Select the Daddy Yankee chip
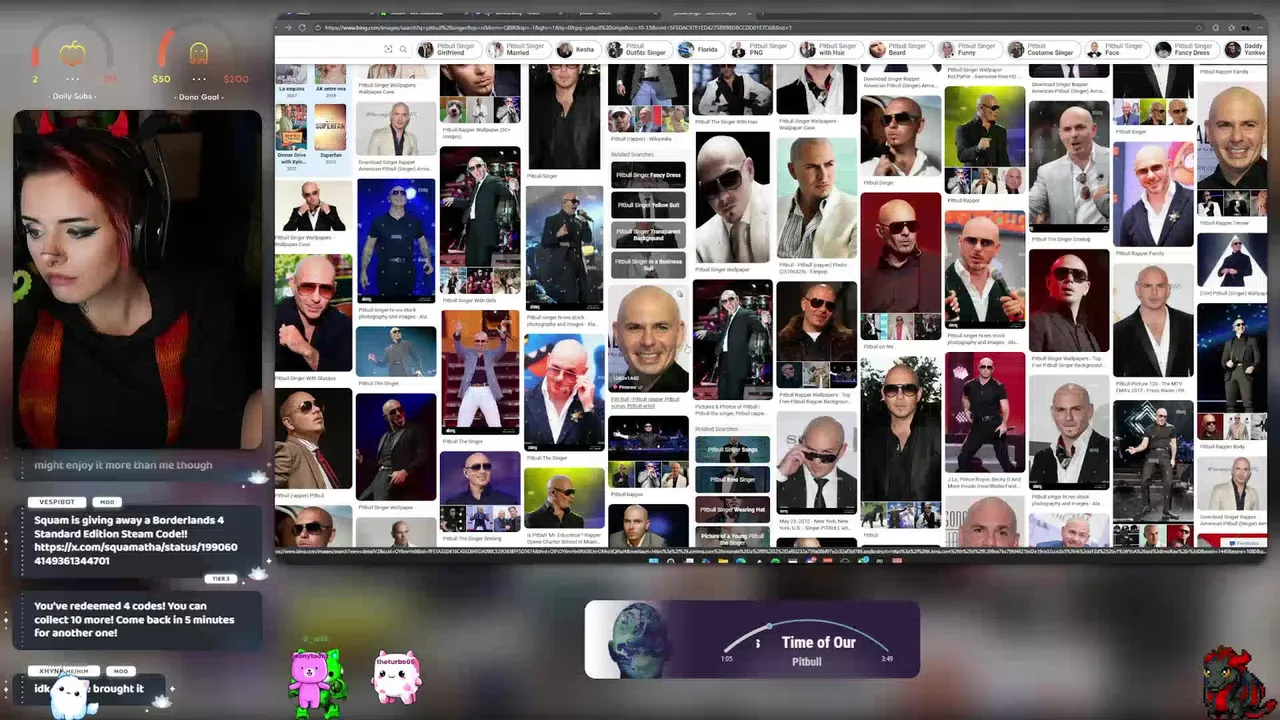This screenshot has width=1280, height=720. coord(1244,49)
